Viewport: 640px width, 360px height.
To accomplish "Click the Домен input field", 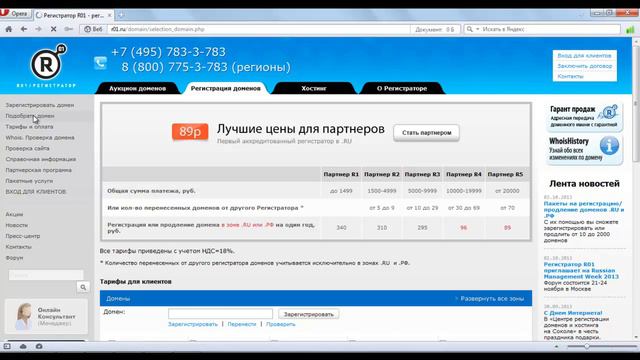I will click(x=220, y=314).
